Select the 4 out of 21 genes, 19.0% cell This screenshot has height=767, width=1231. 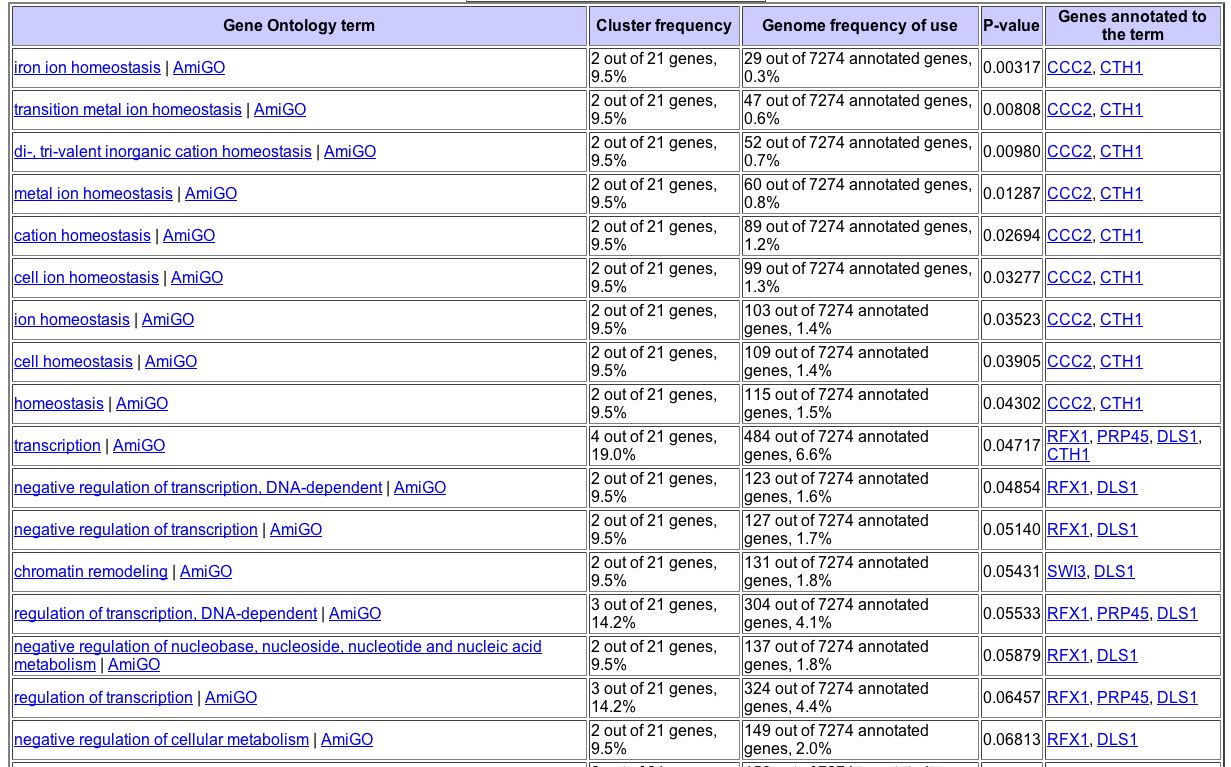pos(664,446)
